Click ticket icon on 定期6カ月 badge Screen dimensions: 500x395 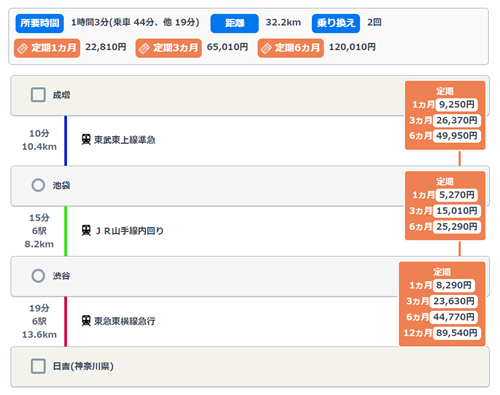click(x=266, y=48)
